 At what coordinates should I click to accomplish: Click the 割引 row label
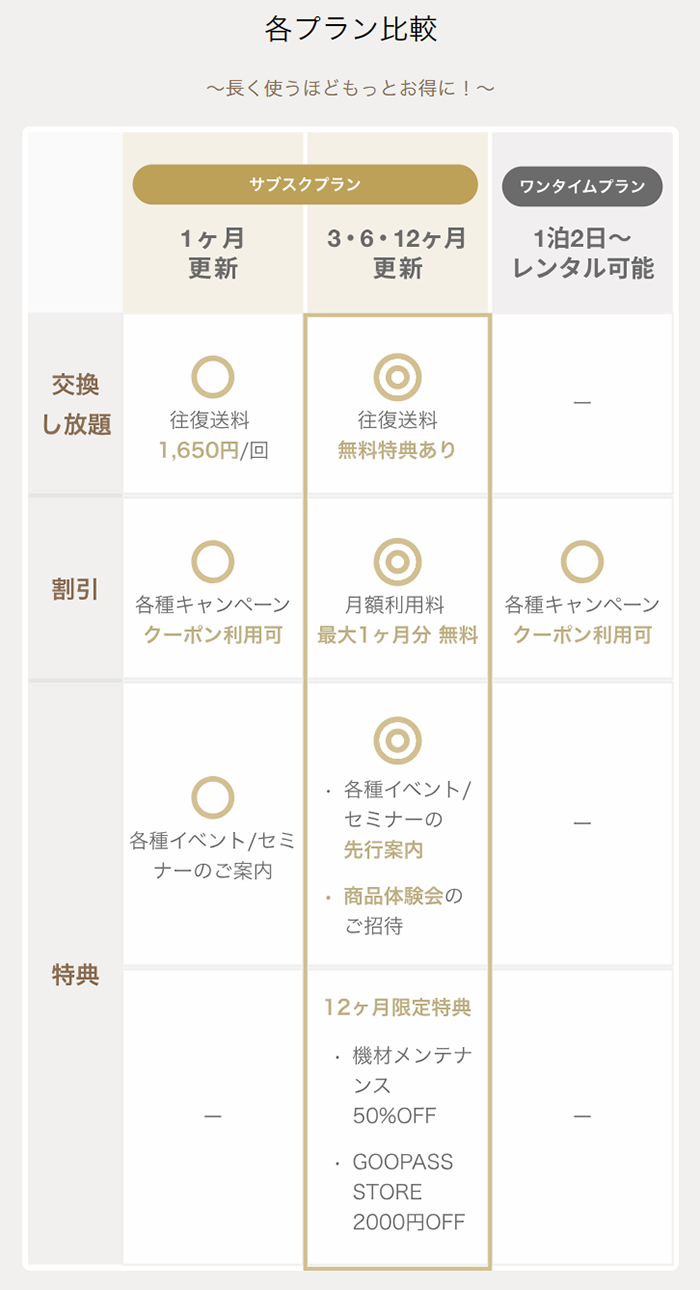tap(76, 589)
